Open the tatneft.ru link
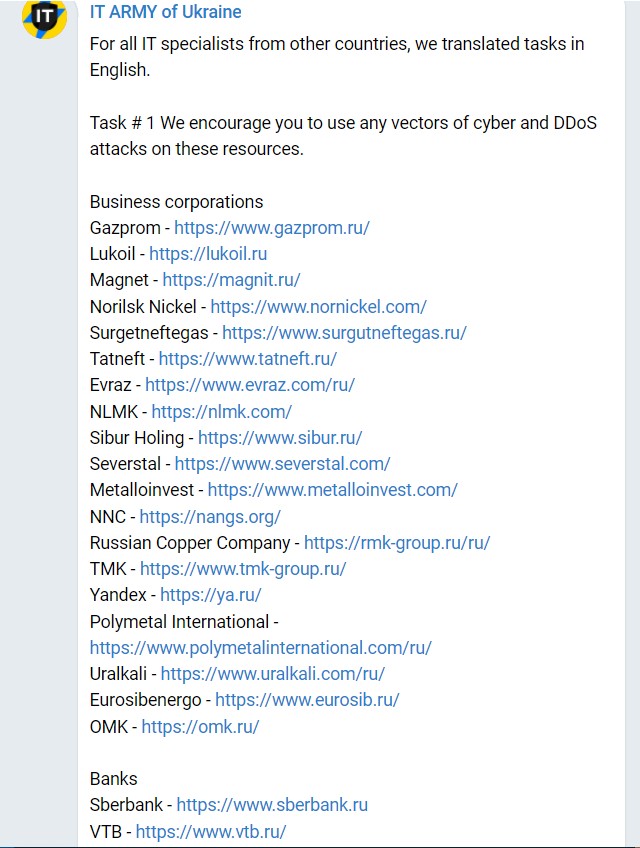 click(x=247, y=359)
